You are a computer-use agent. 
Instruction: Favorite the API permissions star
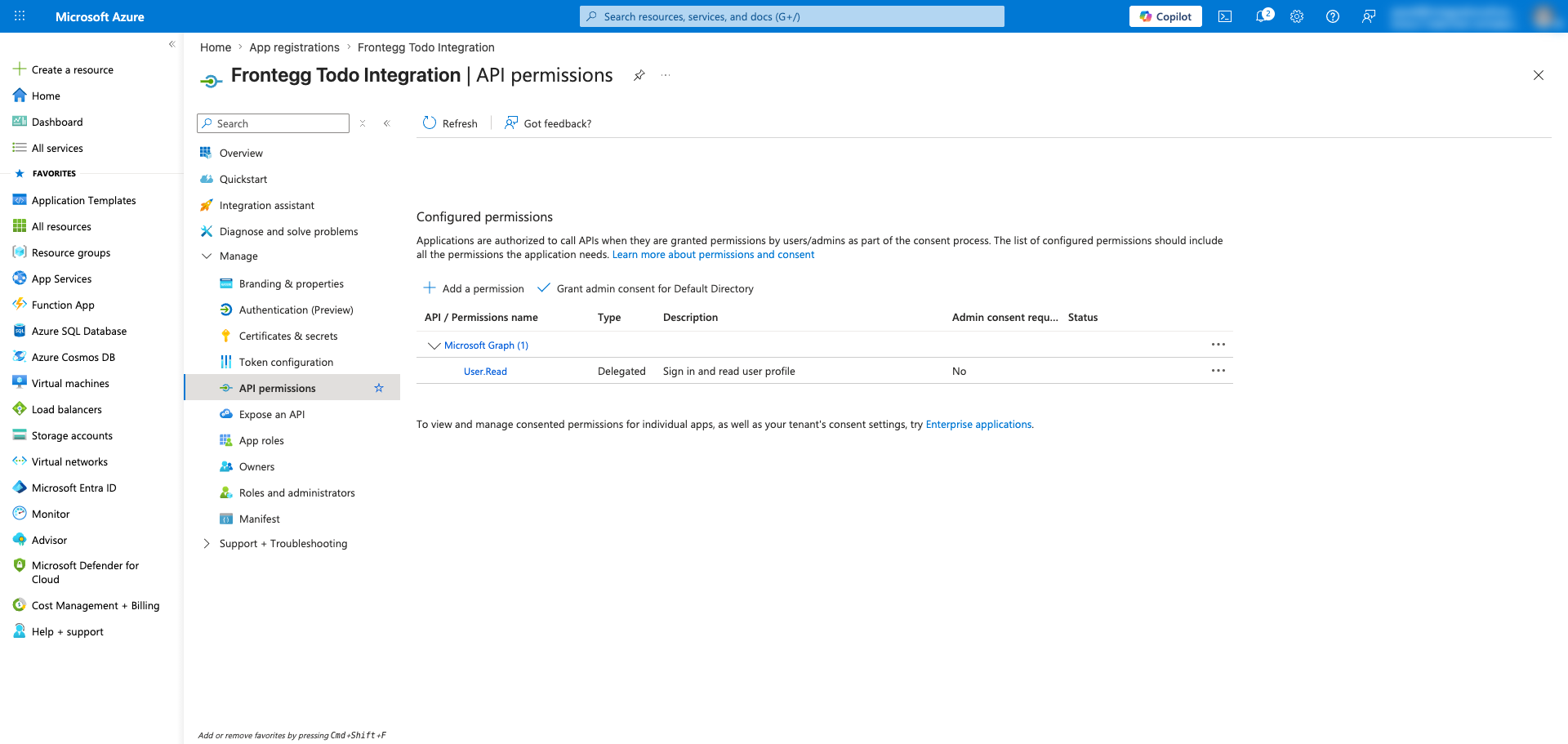tap(379, 388)
